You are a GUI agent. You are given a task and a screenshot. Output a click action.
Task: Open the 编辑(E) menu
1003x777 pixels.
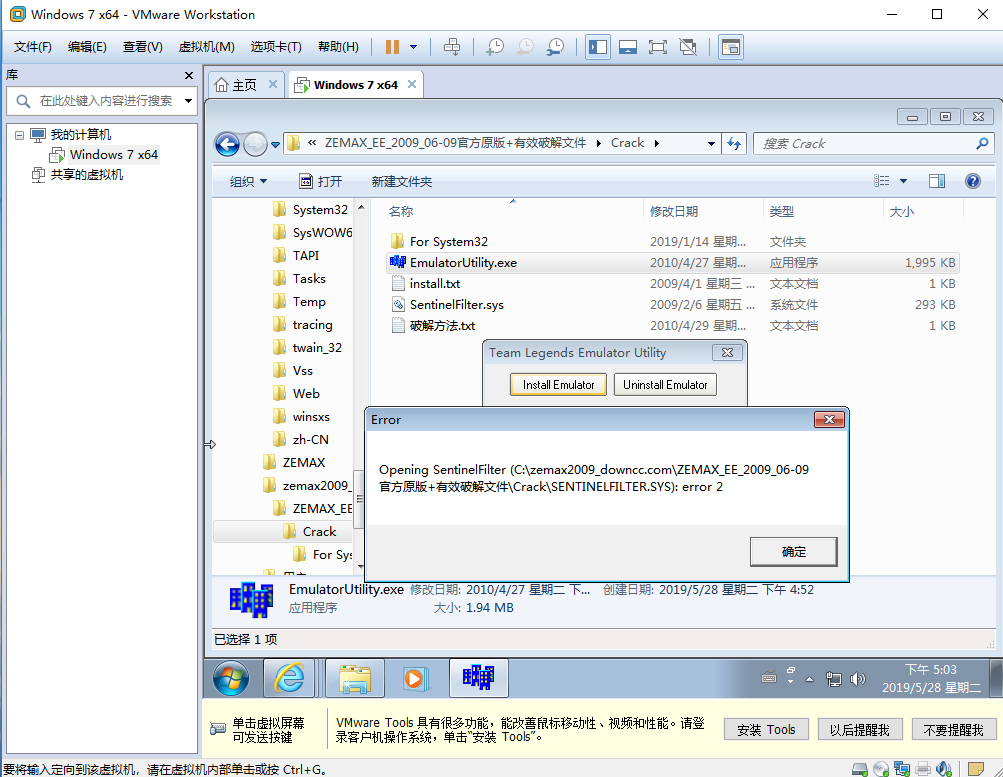tap(87, 47)
